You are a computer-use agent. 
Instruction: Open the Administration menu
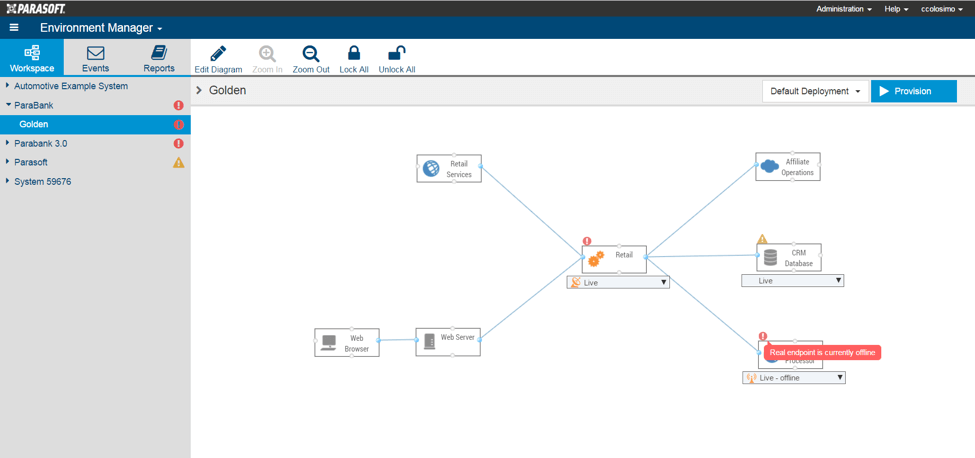tap(843, 9)
